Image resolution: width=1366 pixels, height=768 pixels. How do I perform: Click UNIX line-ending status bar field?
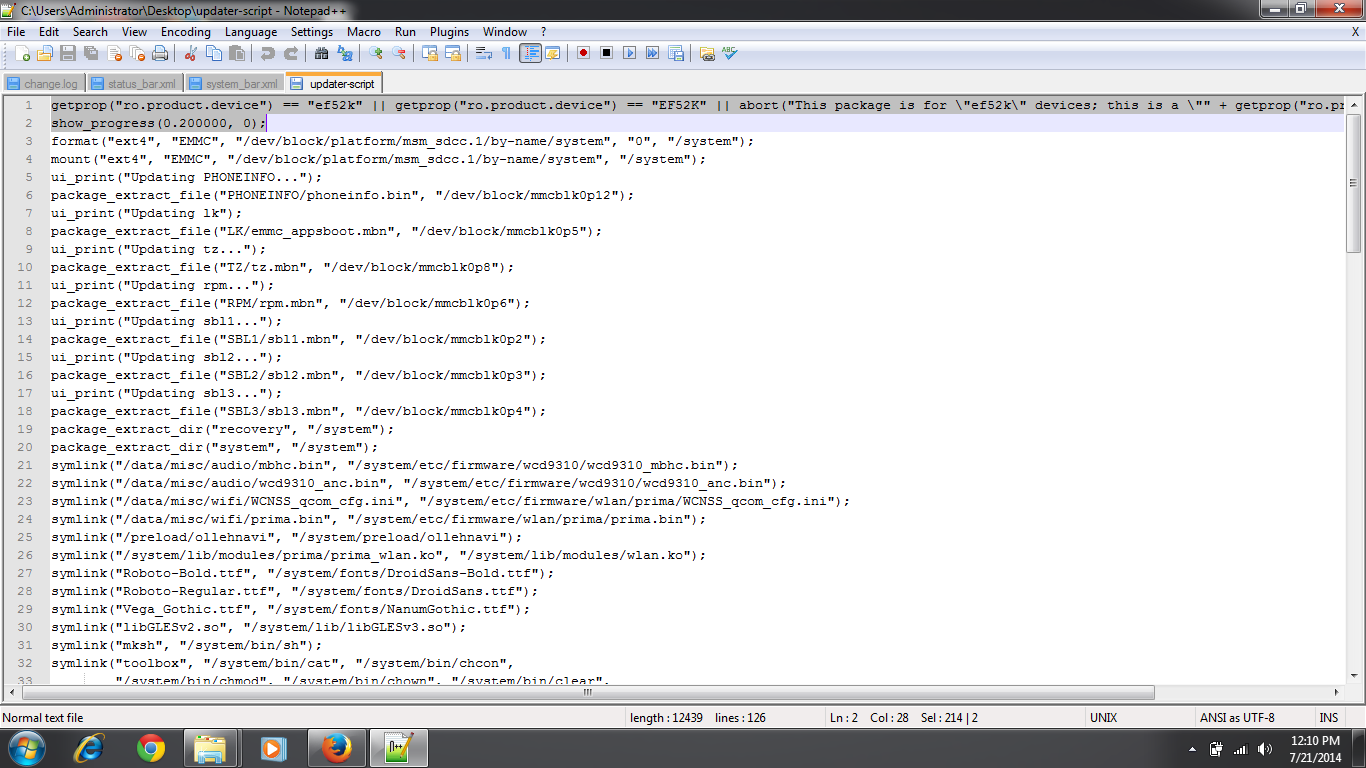1140,718
